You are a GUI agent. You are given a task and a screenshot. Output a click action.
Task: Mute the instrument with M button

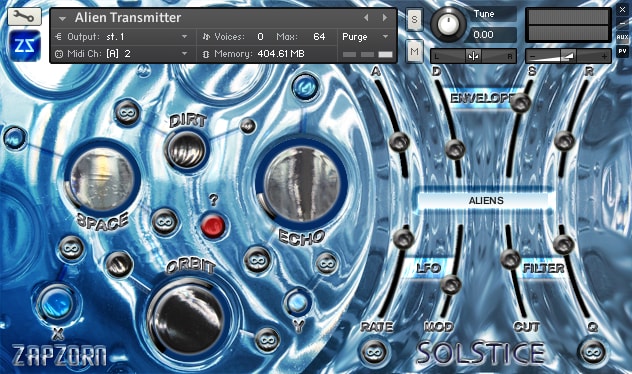point(414,52)
